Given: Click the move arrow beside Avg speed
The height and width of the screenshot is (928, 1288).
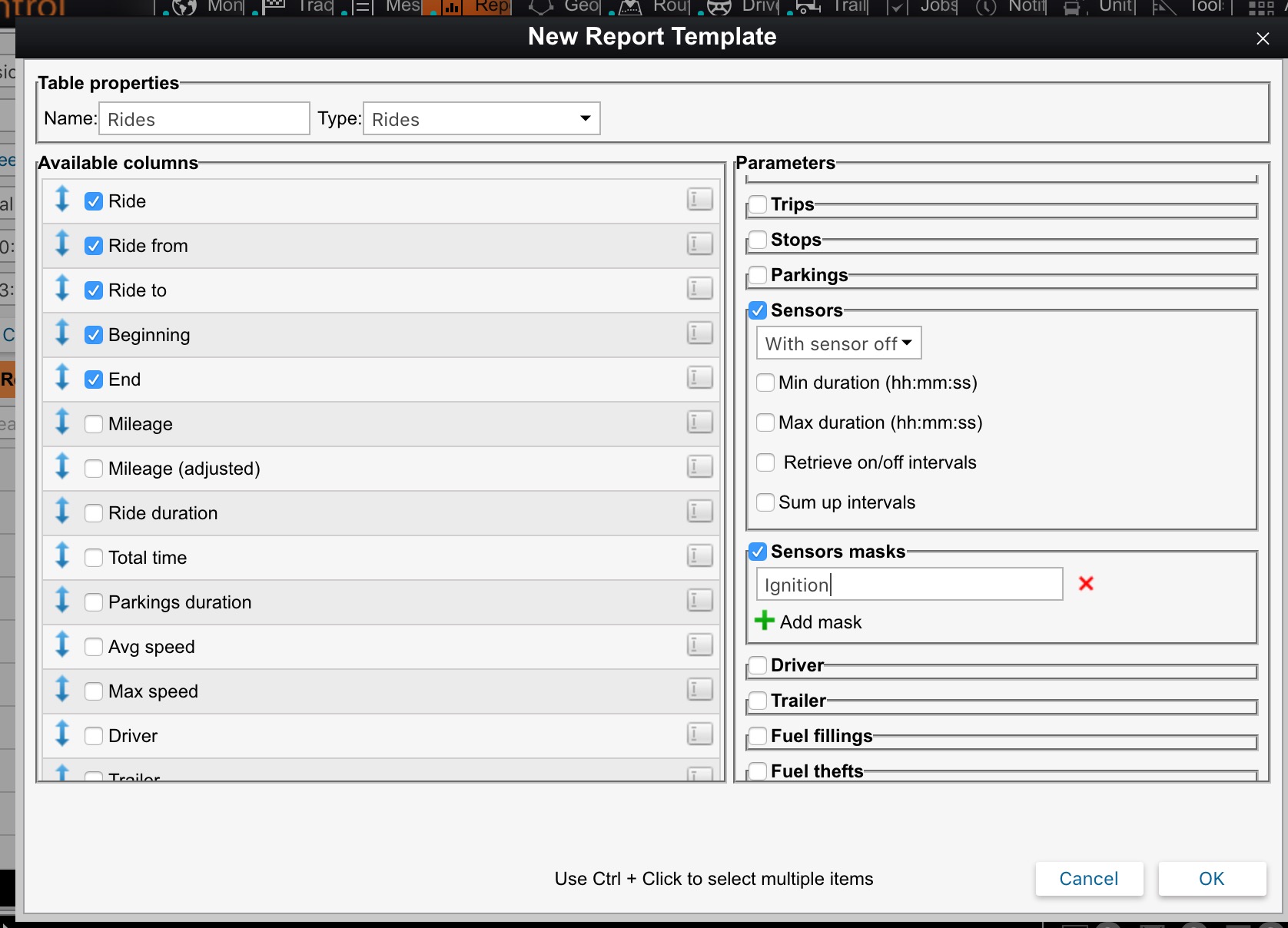Looking at the screenshot, I should (x=62, y=645).
